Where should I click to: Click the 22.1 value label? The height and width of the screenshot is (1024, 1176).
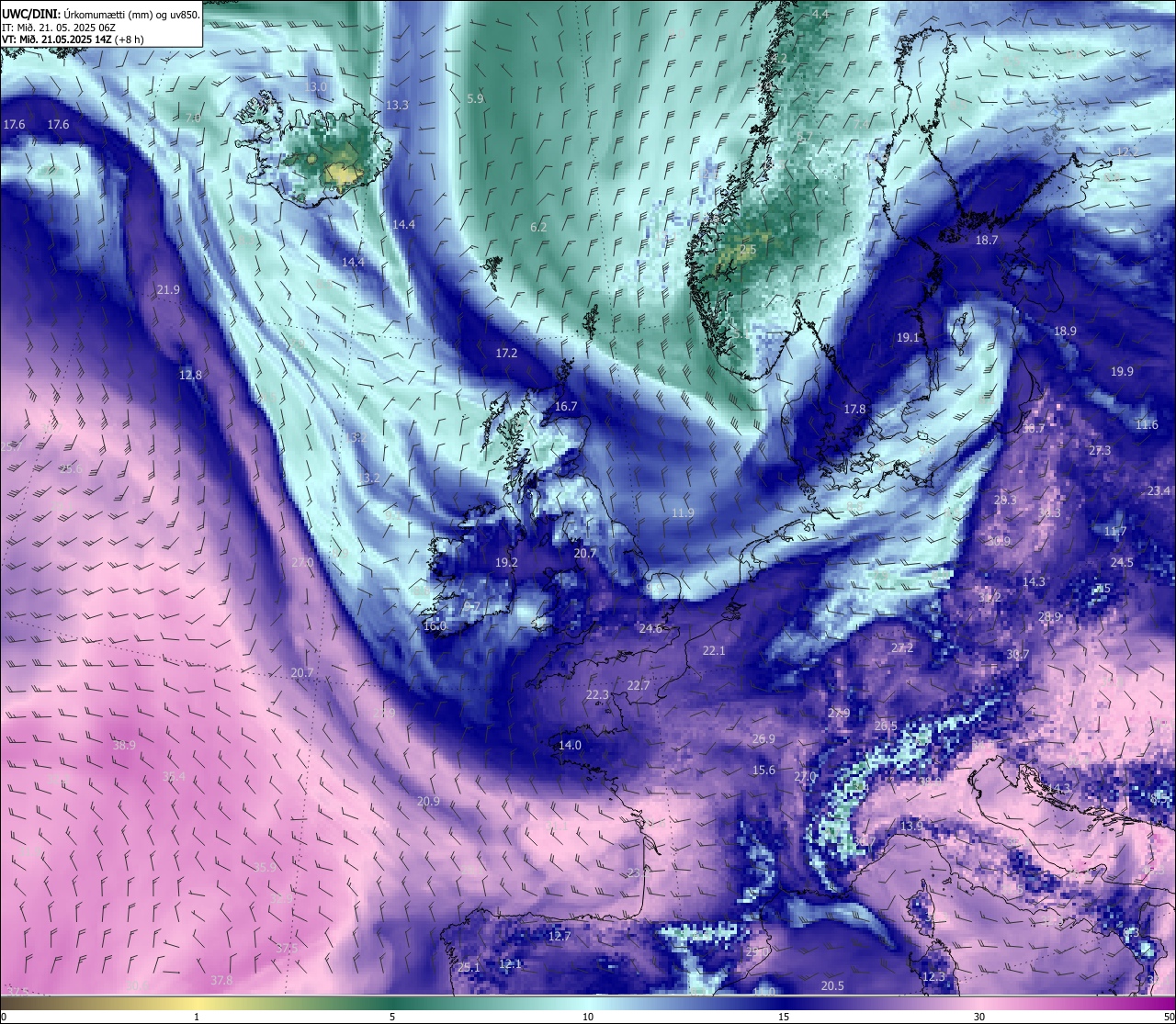tap(714, 650)
